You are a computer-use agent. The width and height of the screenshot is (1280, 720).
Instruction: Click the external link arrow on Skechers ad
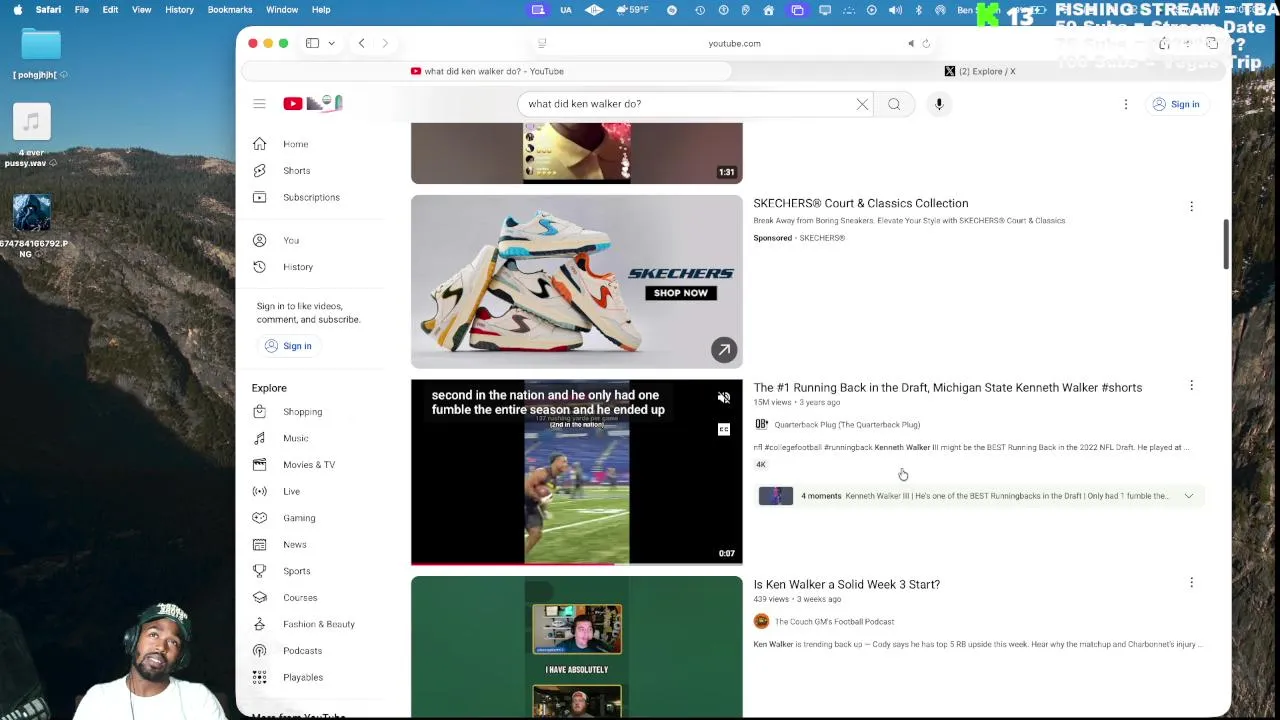tap(724, 349)
